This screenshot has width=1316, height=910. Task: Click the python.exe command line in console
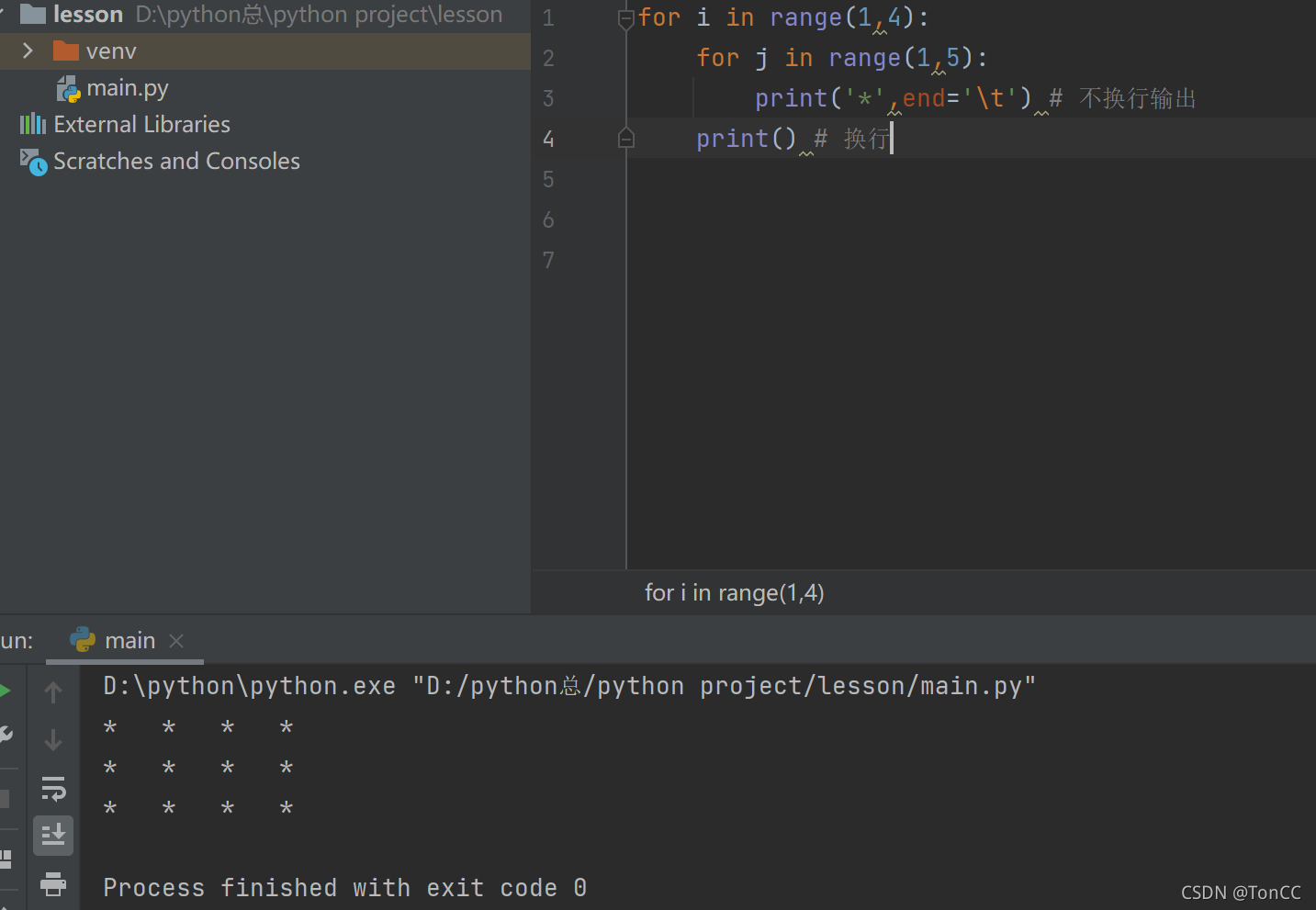[x=569, y=686]
